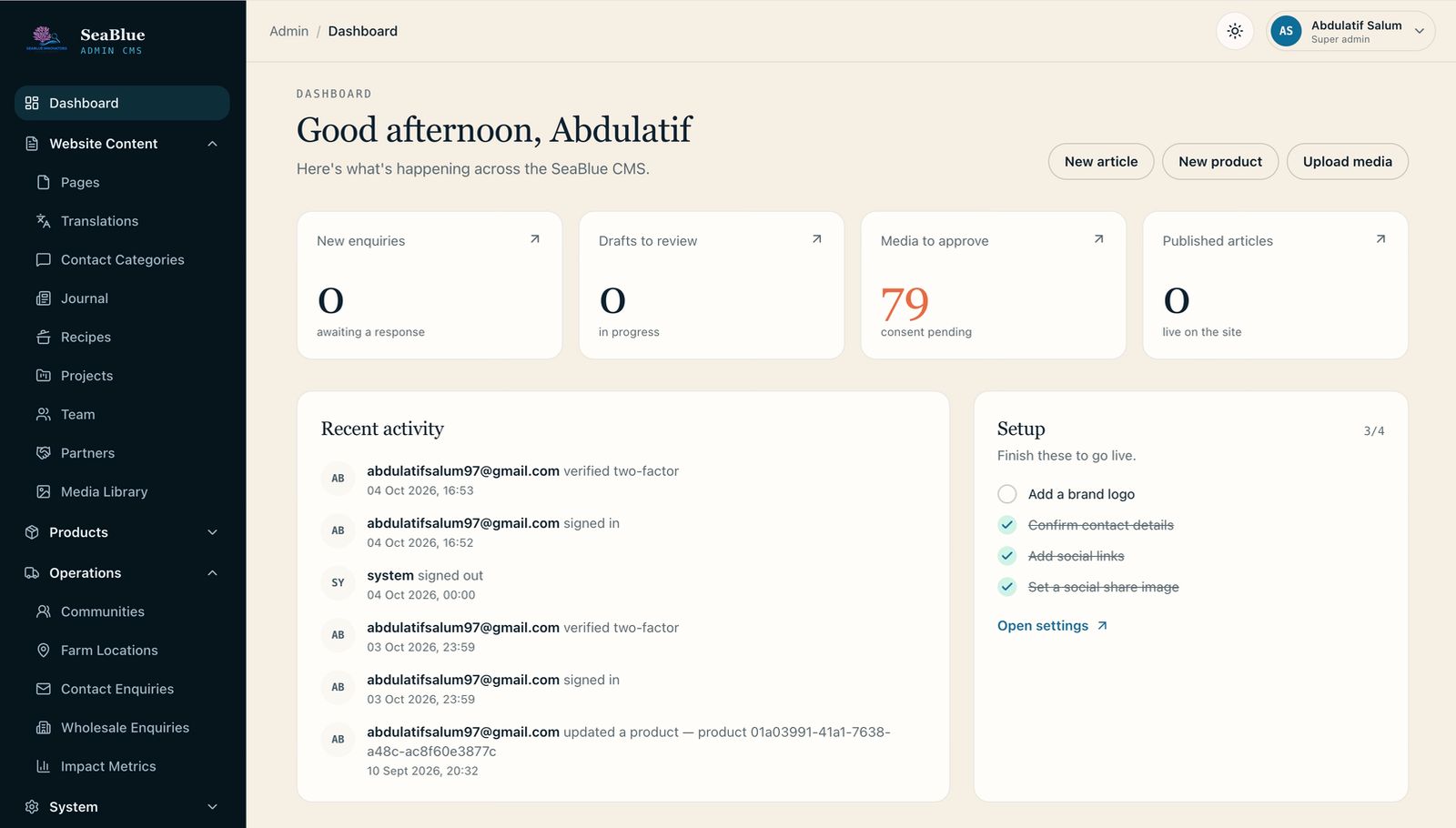Click the AS user avatar

coord(1286,31)
